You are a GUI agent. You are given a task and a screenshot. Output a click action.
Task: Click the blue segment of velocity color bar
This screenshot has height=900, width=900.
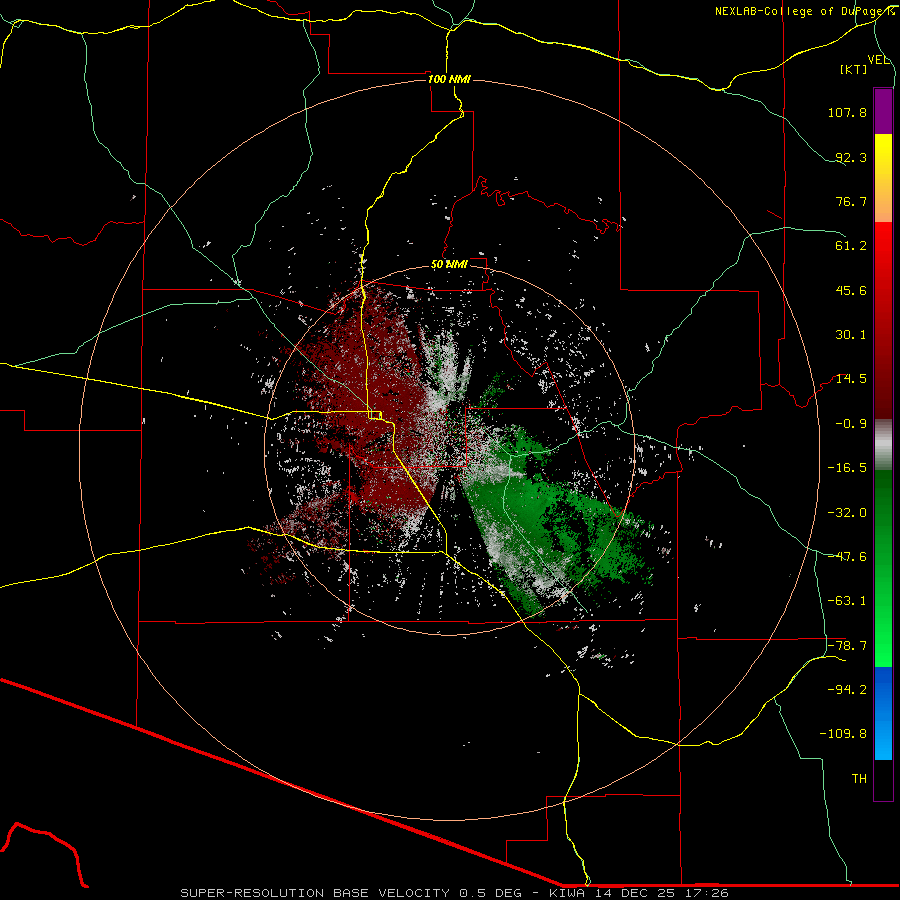(x=883, y=713)
